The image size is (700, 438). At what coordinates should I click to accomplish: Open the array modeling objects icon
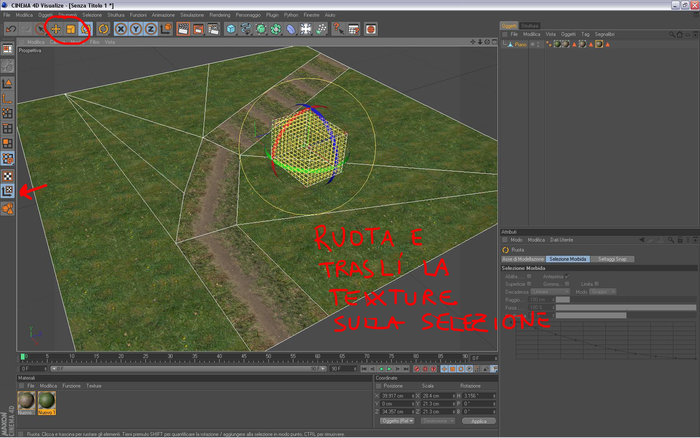[276, 29]
